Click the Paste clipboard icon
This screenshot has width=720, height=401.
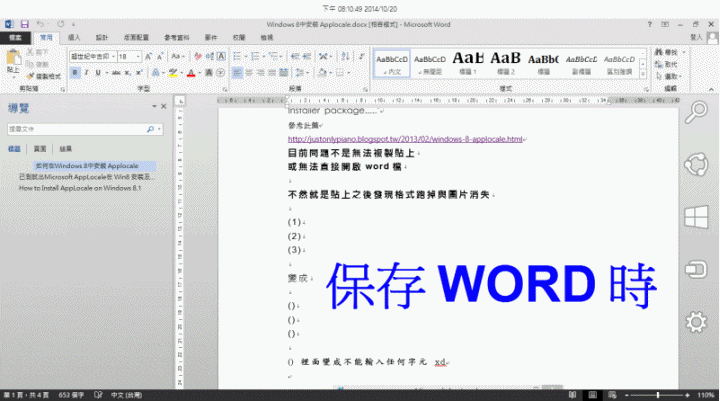pos(13,57)
